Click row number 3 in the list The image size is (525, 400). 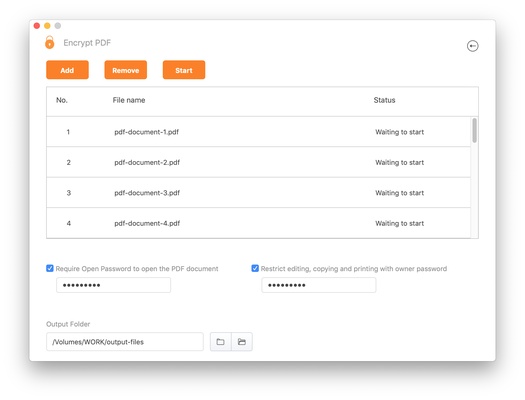(68, 193)
